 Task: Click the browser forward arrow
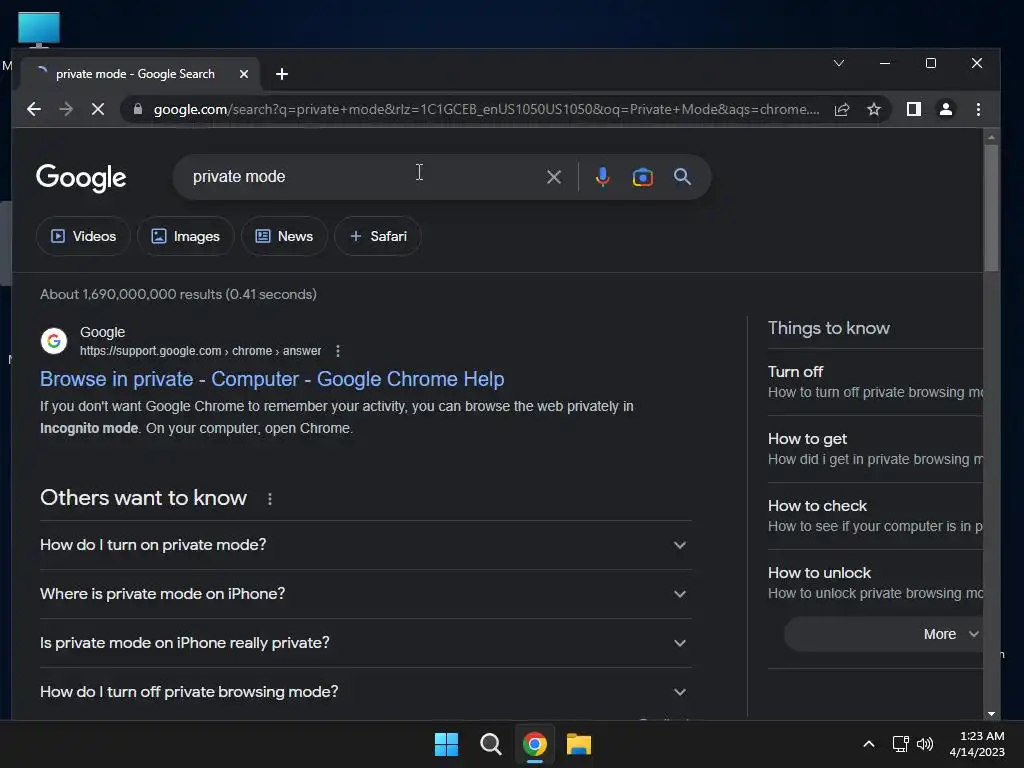point(66,109)
